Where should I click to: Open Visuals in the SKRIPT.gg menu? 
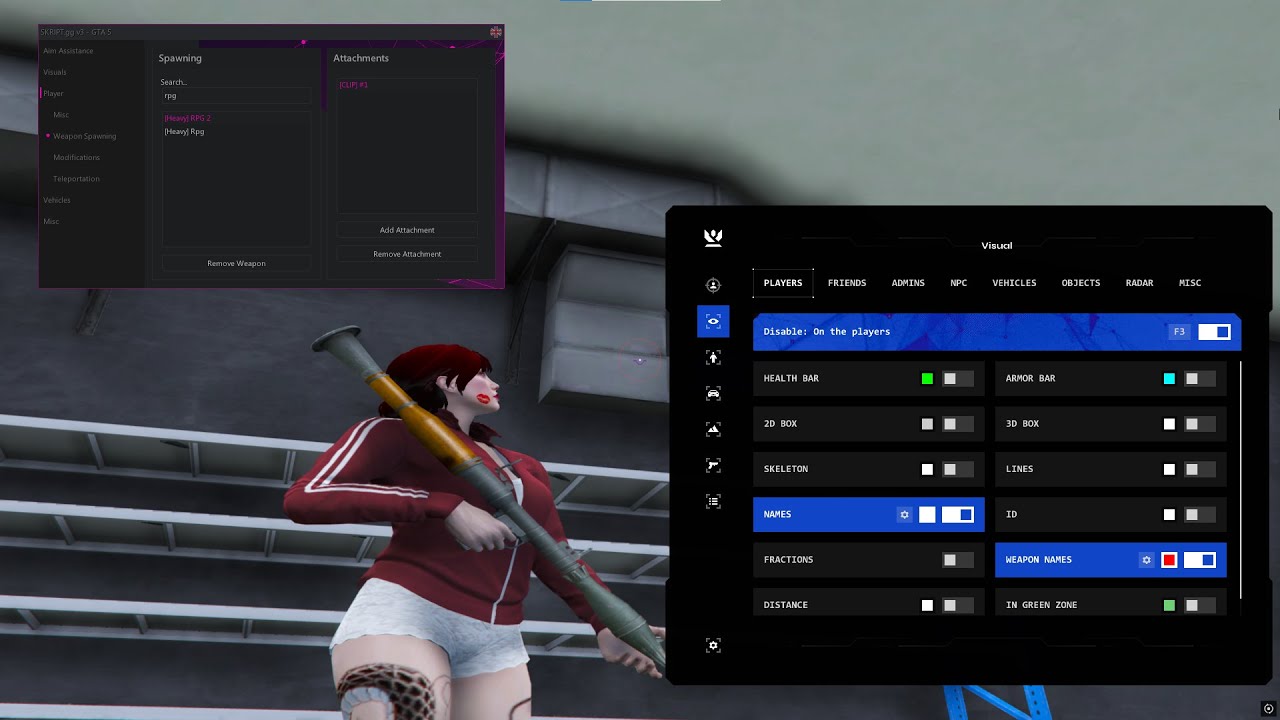[55, 72]
